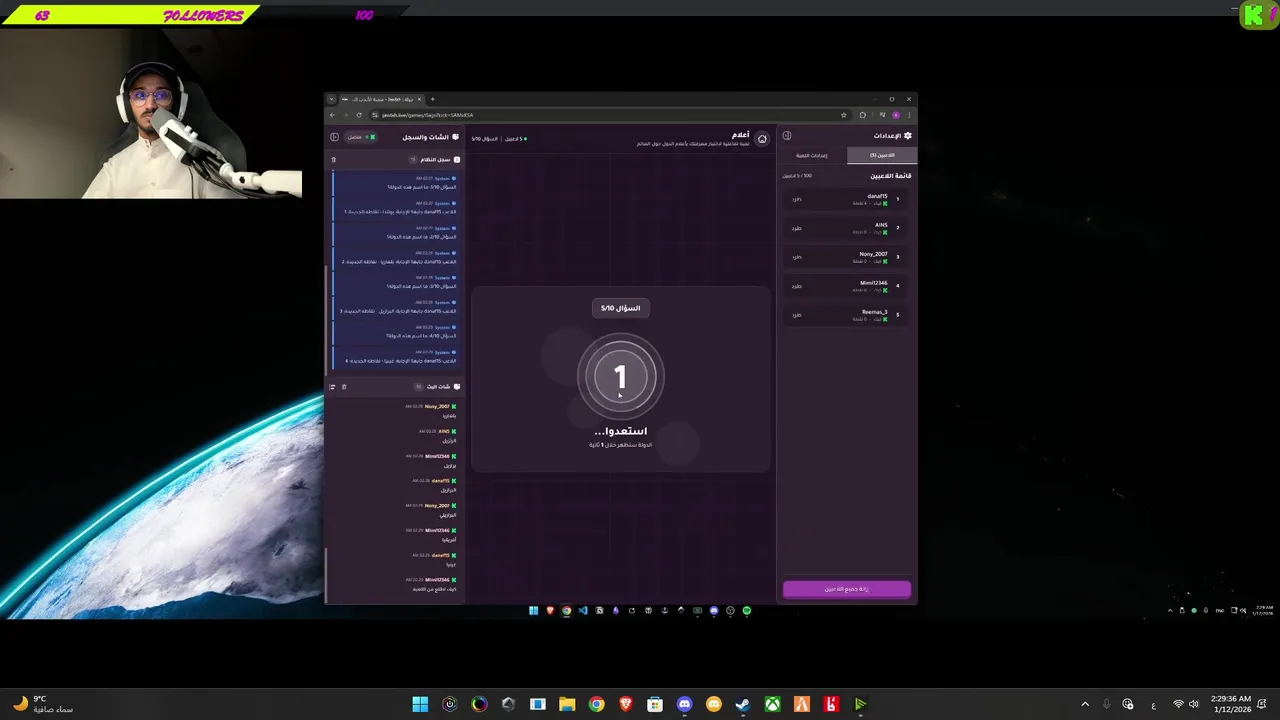This screenshot has width=1280, height=720.
Task: Open Steam from the outer taskbar
Action: 743,704
